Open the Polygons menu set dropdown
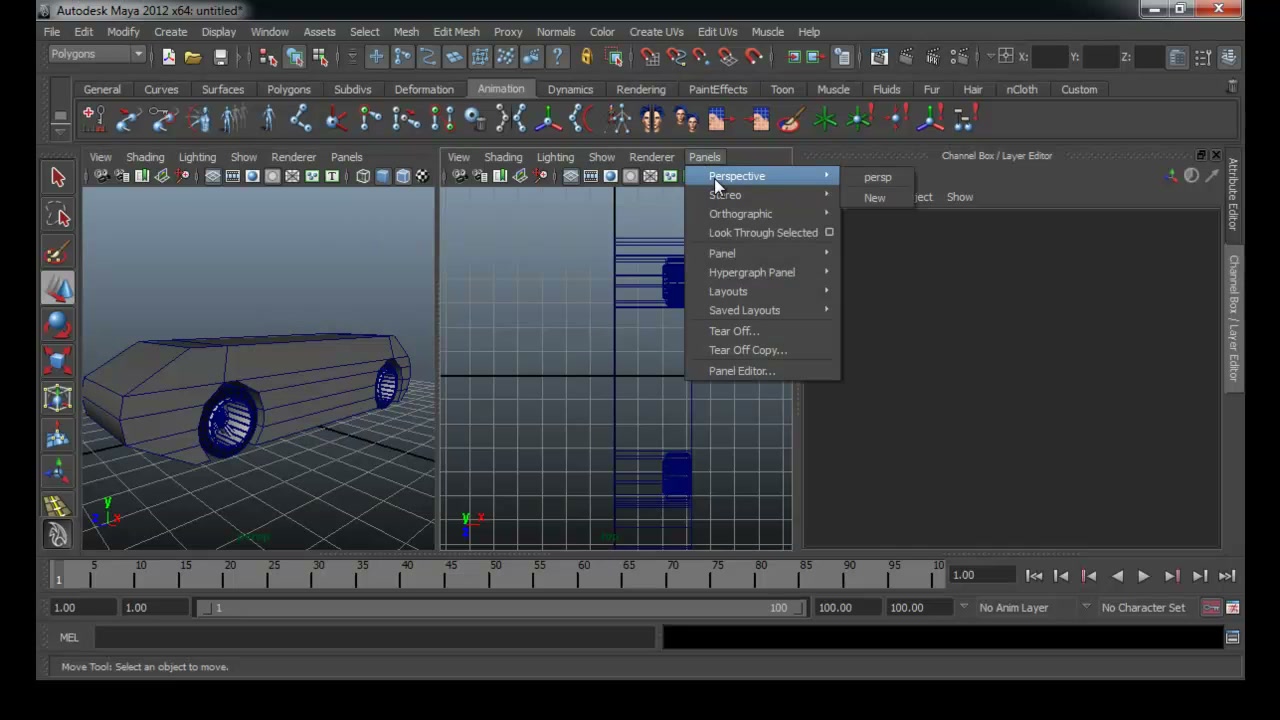This screenshot has height=720, width=1280. point(98,55)
